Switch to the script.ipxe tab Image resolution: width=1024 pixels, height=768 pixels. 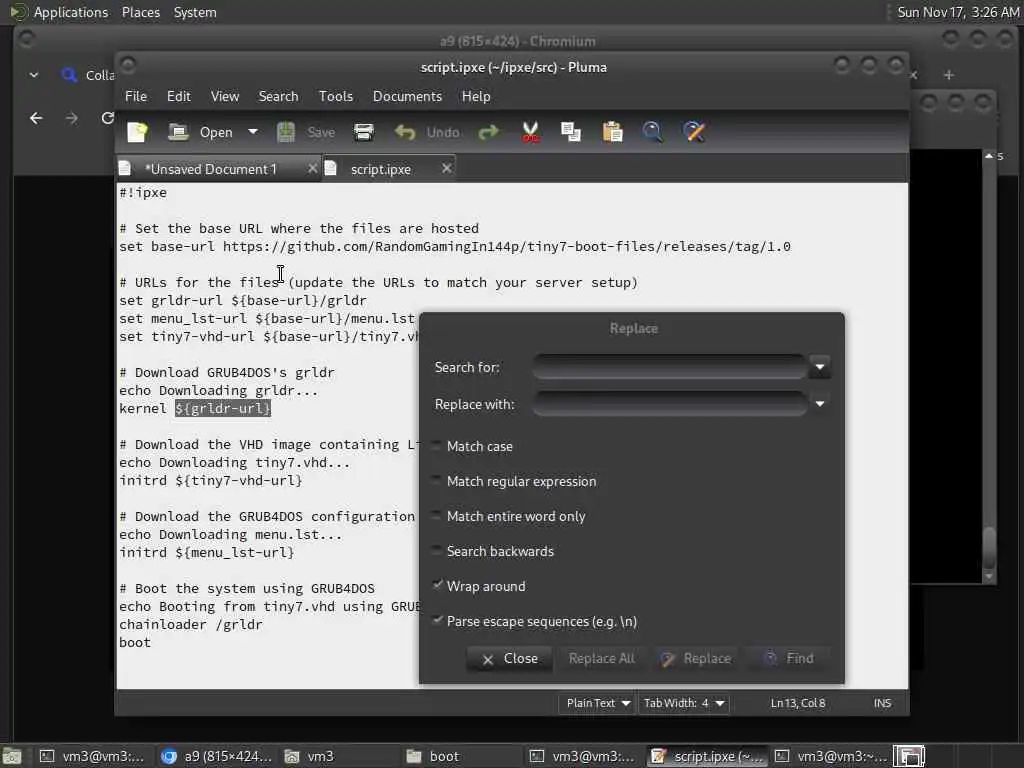tap(381, 169)
